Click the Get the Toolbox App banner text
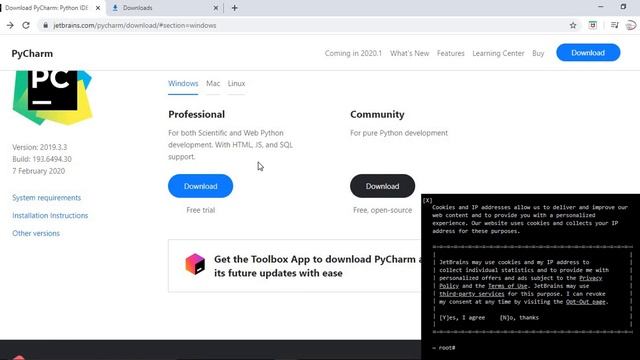Screen dimensions: 640x360 [x=318, y=266]
